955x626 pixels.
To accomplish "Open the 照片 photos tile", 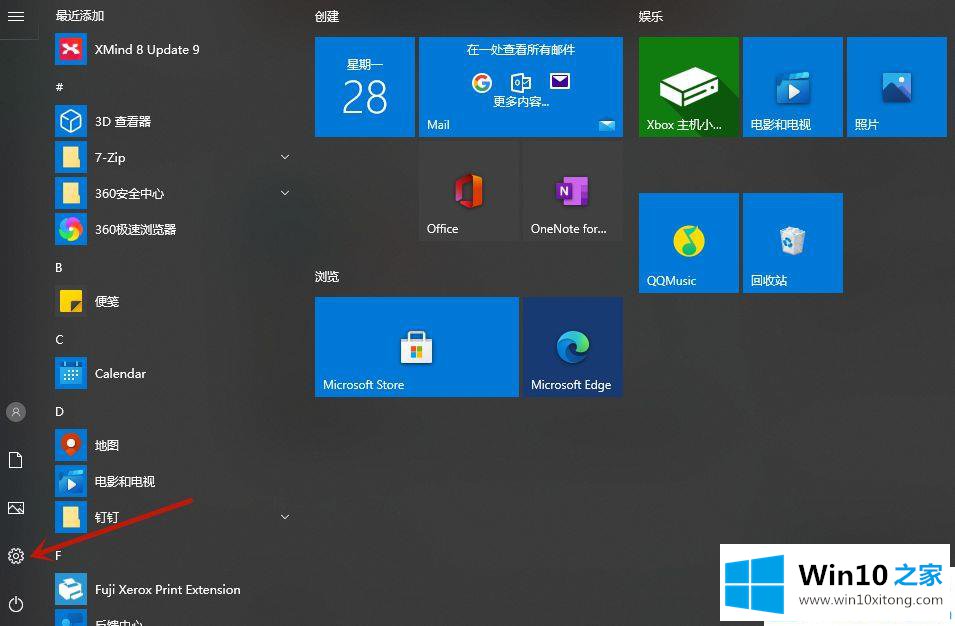I will point(897,87).
